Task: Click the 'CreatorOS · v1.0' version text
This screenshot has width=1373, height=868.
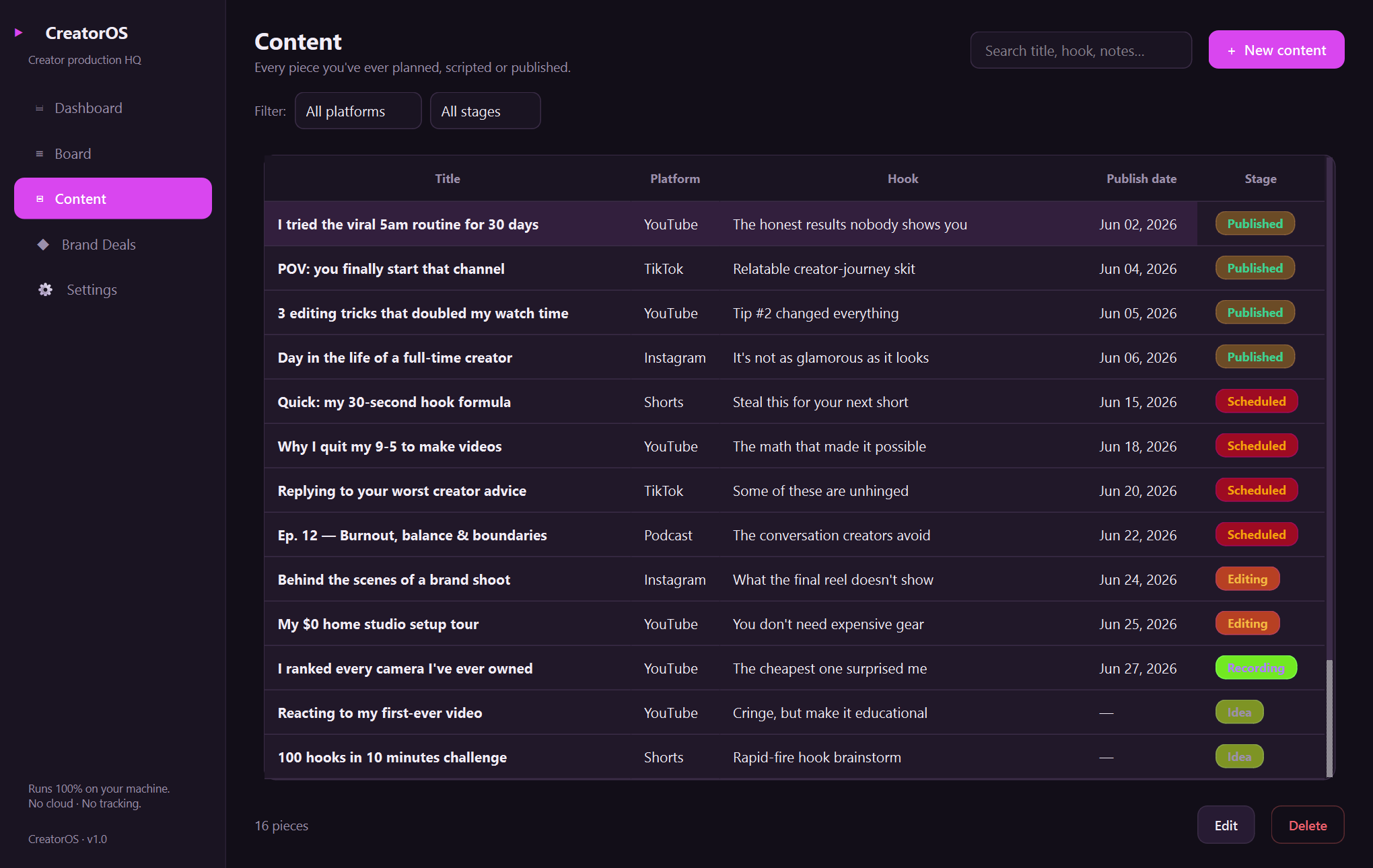Action: (67, 839)
